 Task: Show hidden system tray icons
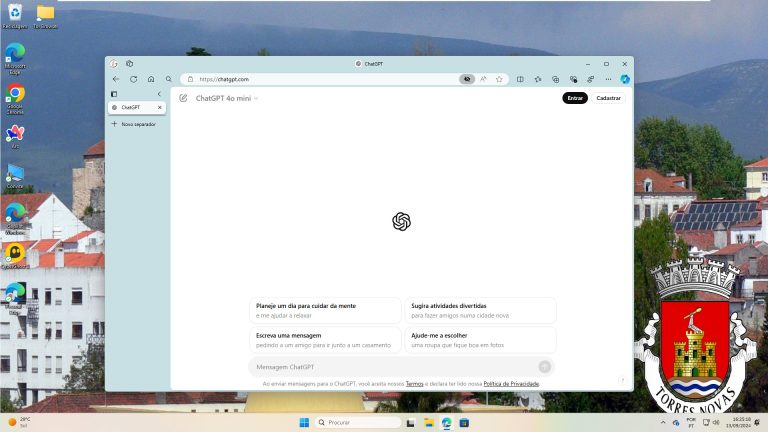(663, 422)
